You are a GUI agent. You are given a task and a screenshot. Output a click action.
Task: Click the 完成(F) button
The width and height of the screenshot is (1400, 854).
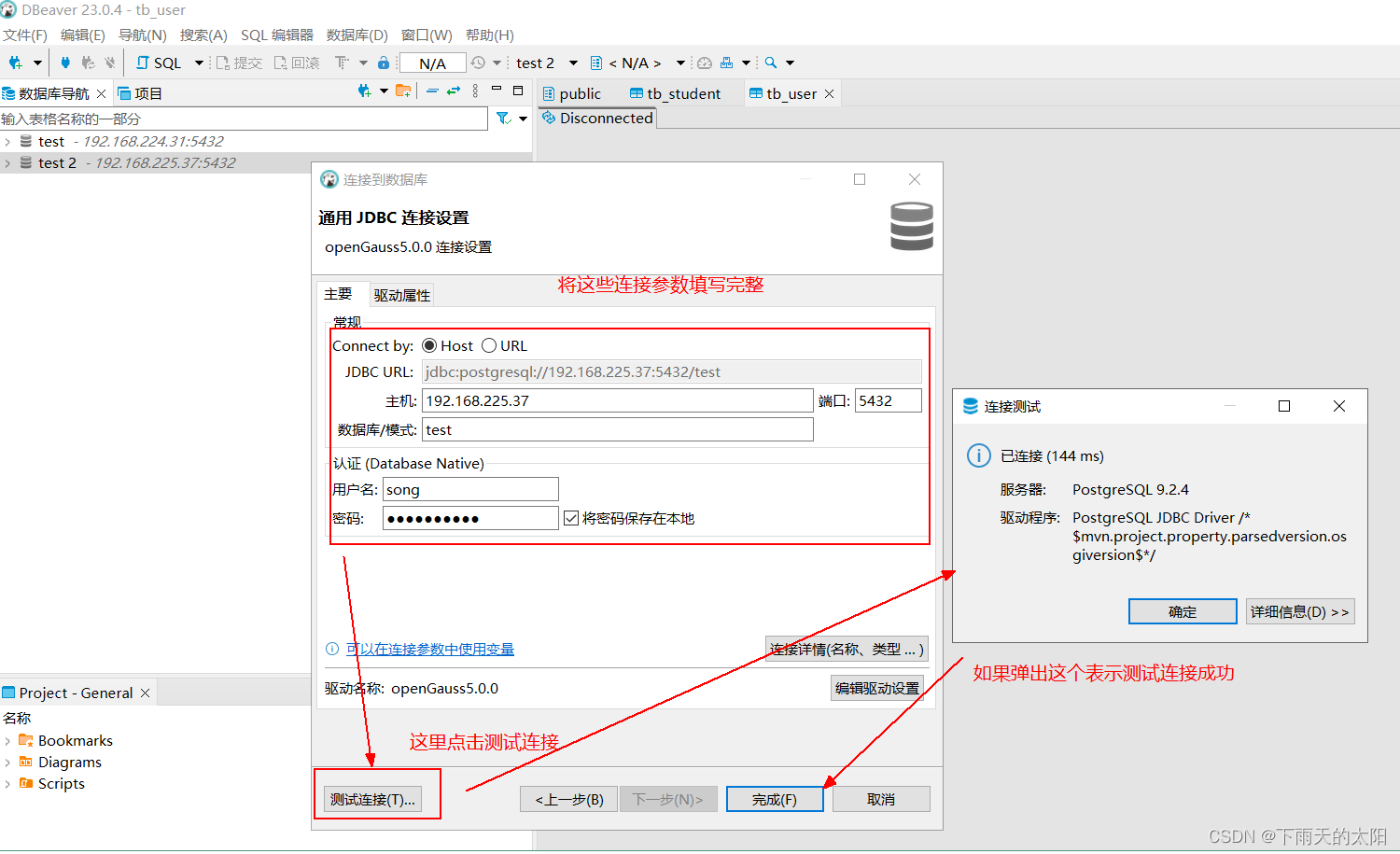pyautogui.click(x=775, y=799)
